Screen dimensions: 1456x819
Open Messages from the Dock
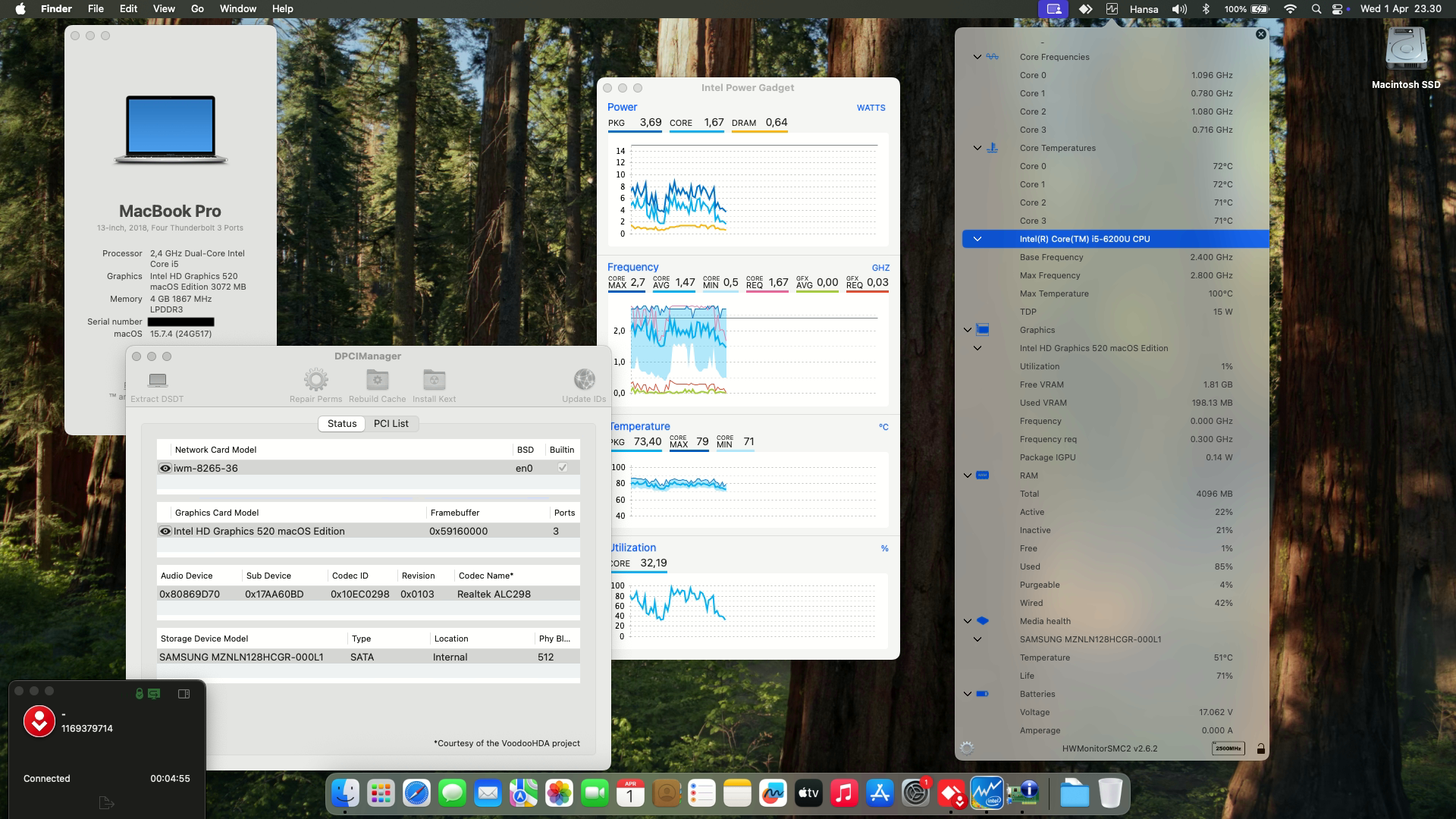tap(452, 793)
